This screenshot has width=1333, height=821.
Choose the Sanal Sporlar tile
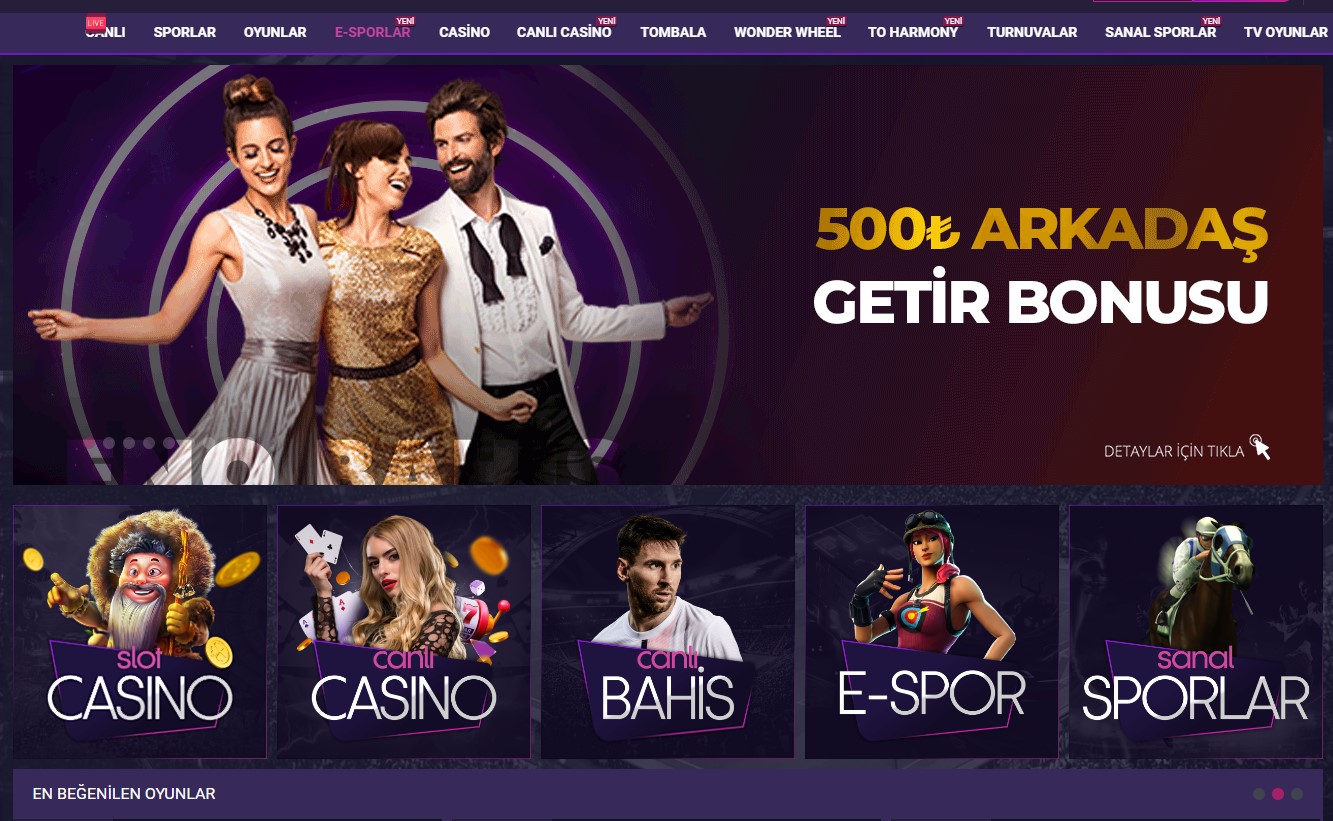pos(1196,631)
